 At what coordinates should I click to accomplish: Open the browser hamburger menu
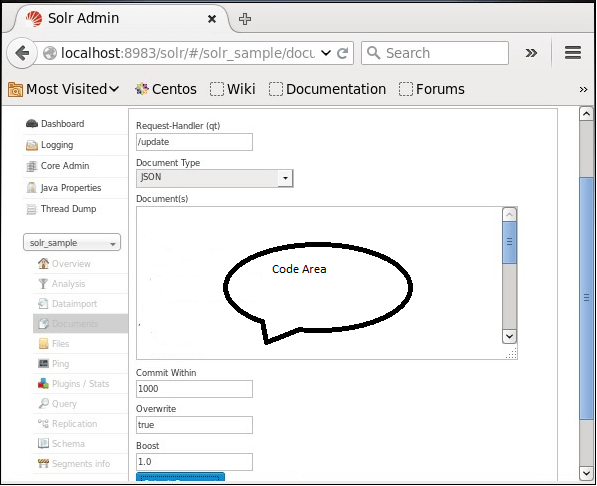573,53
